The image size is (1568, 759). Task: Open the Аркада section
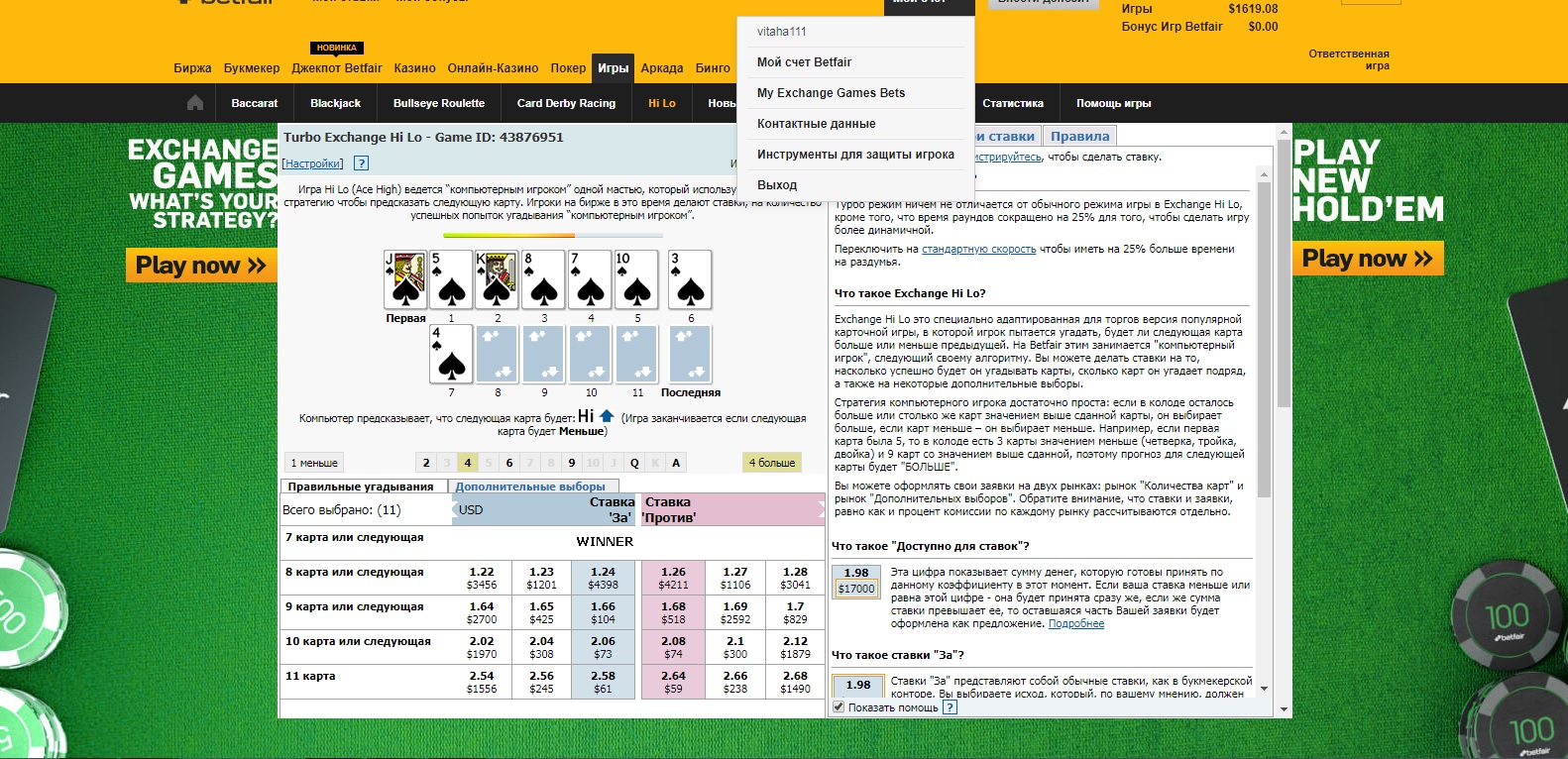point(662,68)
